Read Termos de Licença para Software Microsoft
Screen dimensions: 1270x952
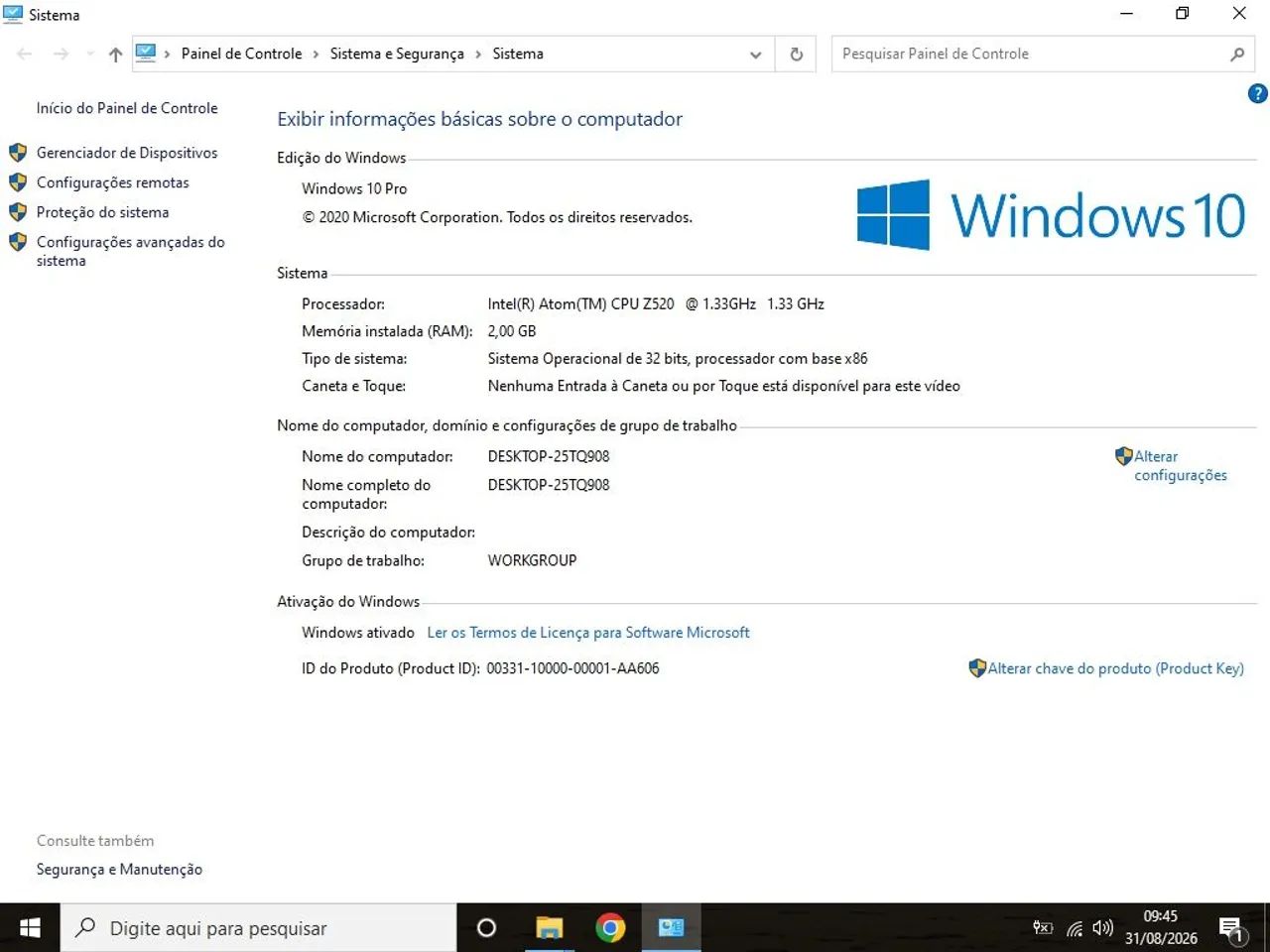pyautogui.click(x=588, y=633)
